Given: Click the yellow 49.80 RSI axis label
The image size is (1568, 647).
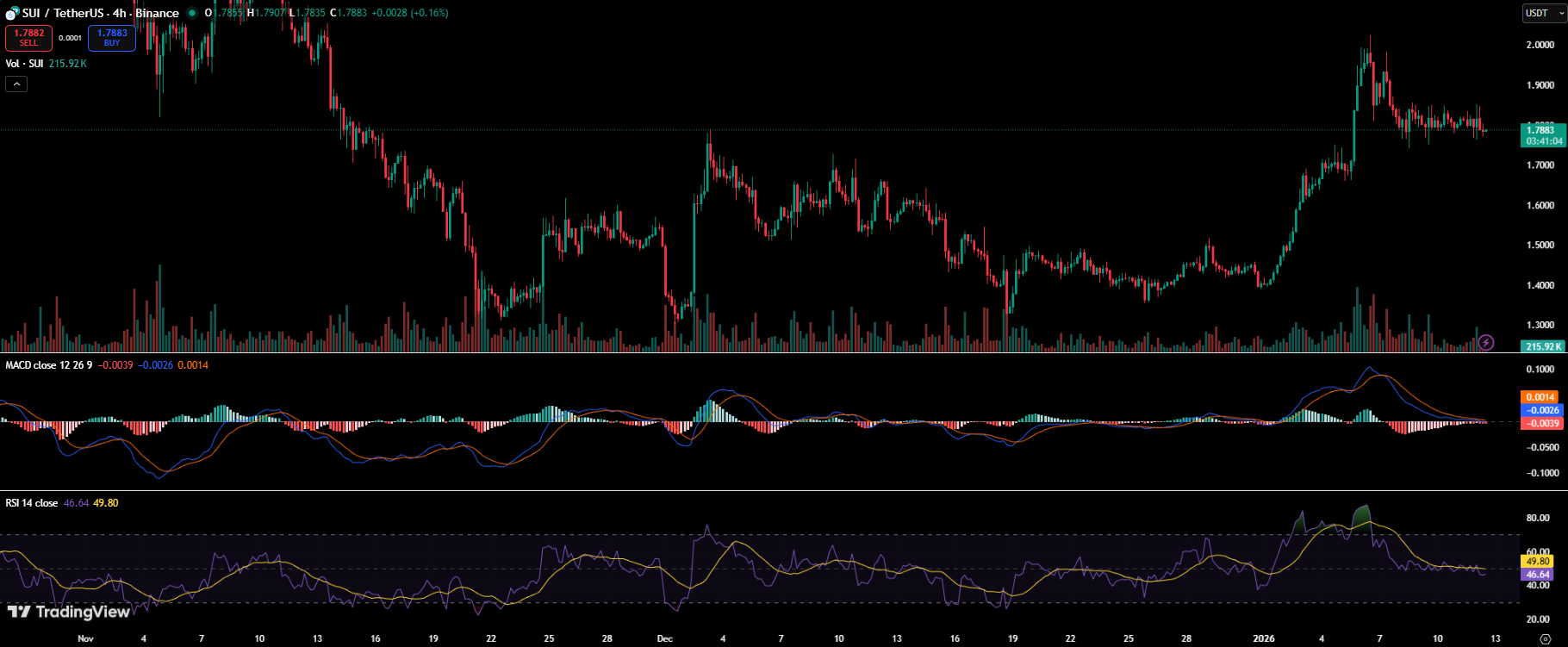Looking at the screenshot, I should [x=1538, y=561].
